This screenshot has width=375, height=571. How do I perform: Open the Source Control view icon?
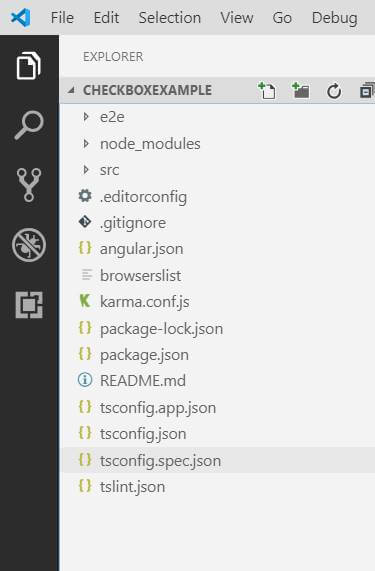tap(29, 185)
